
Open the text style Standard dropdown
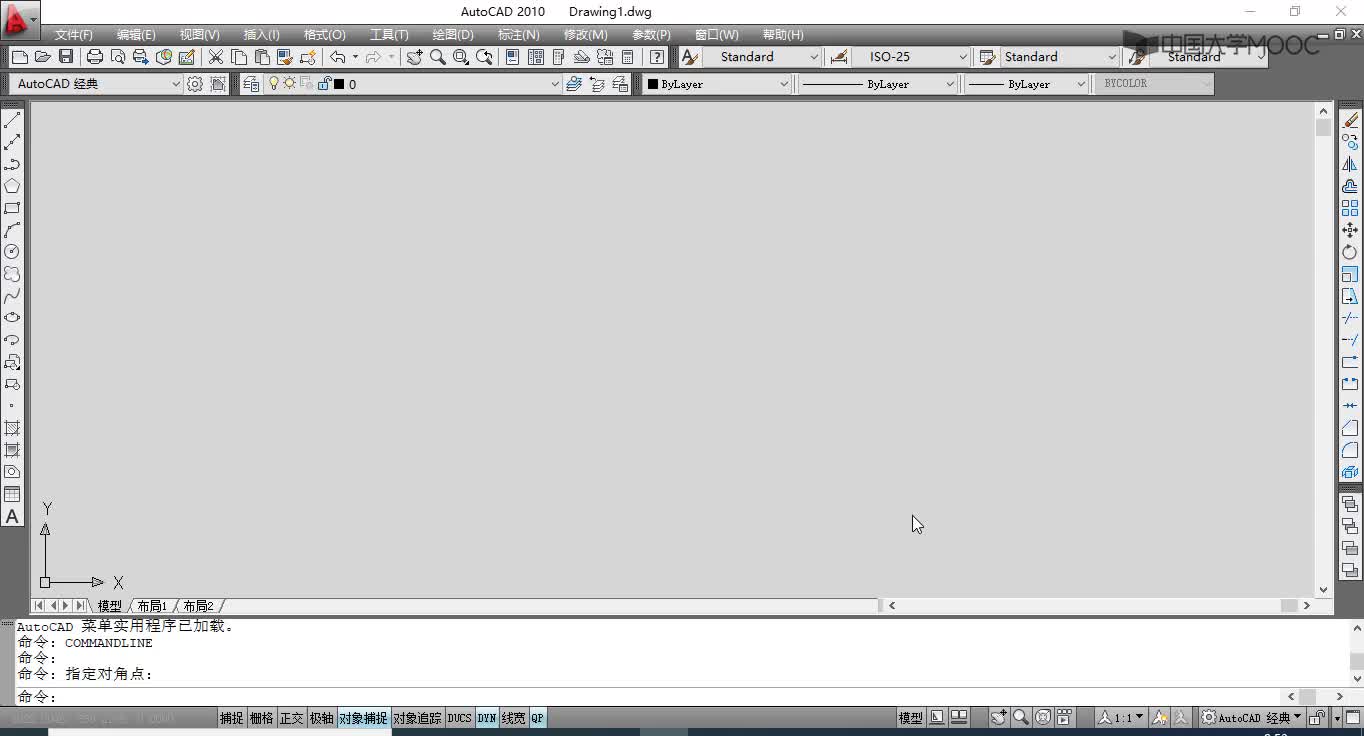pyautogui.click(x=762, y=57)
